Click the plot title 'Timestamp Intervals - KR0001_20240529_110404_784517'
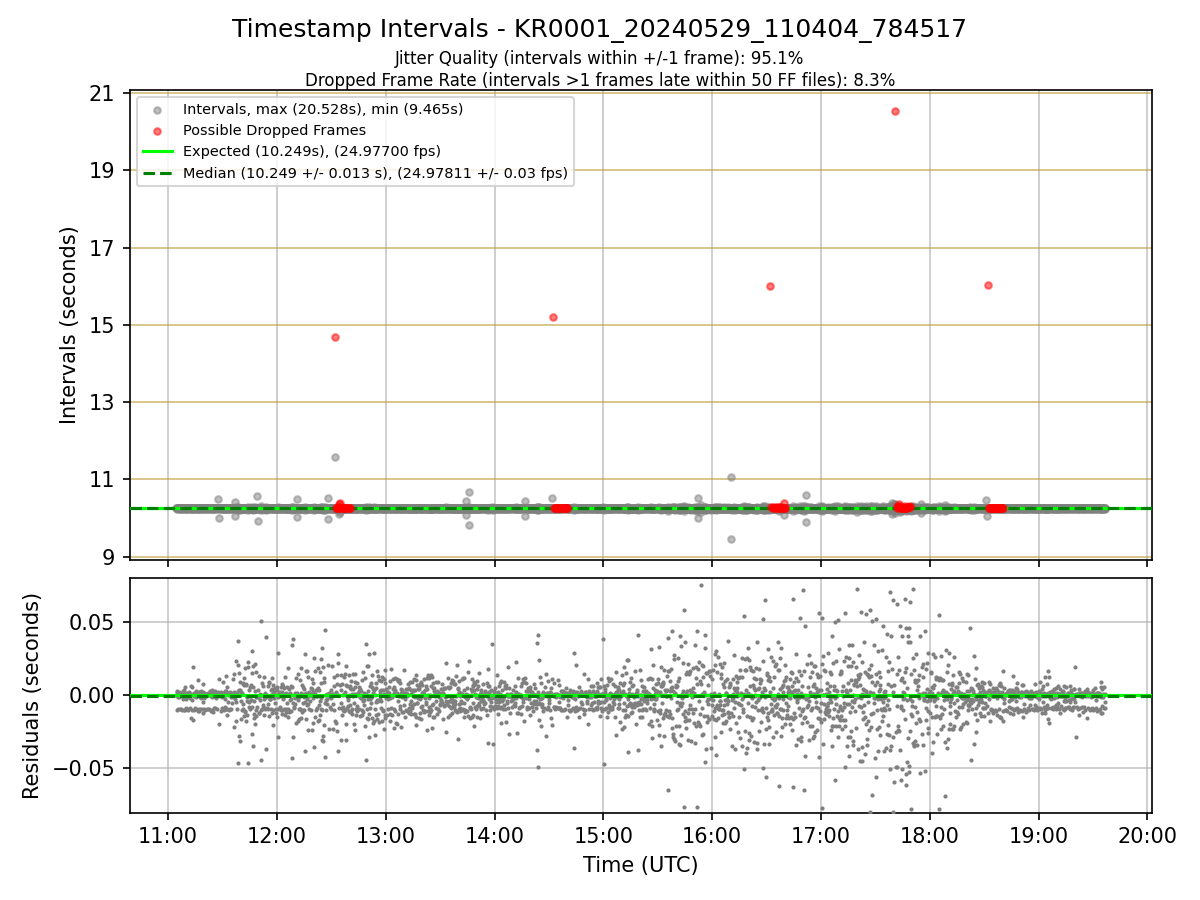1200x900 pixels. pyautogui.click(x=599, y=29)
